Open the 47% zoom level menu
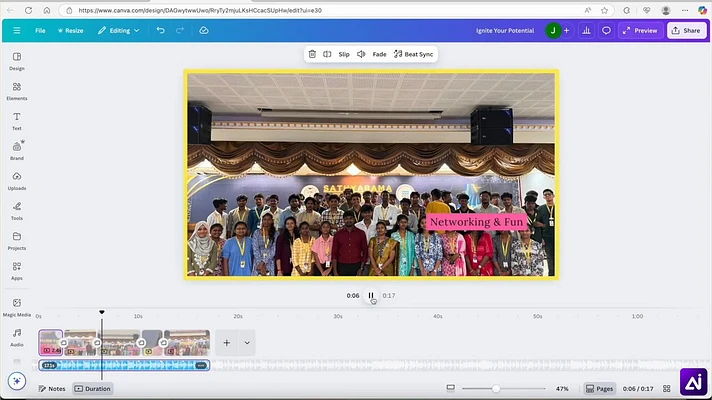This screenshot has height=400, width=712. coord(562,389)
